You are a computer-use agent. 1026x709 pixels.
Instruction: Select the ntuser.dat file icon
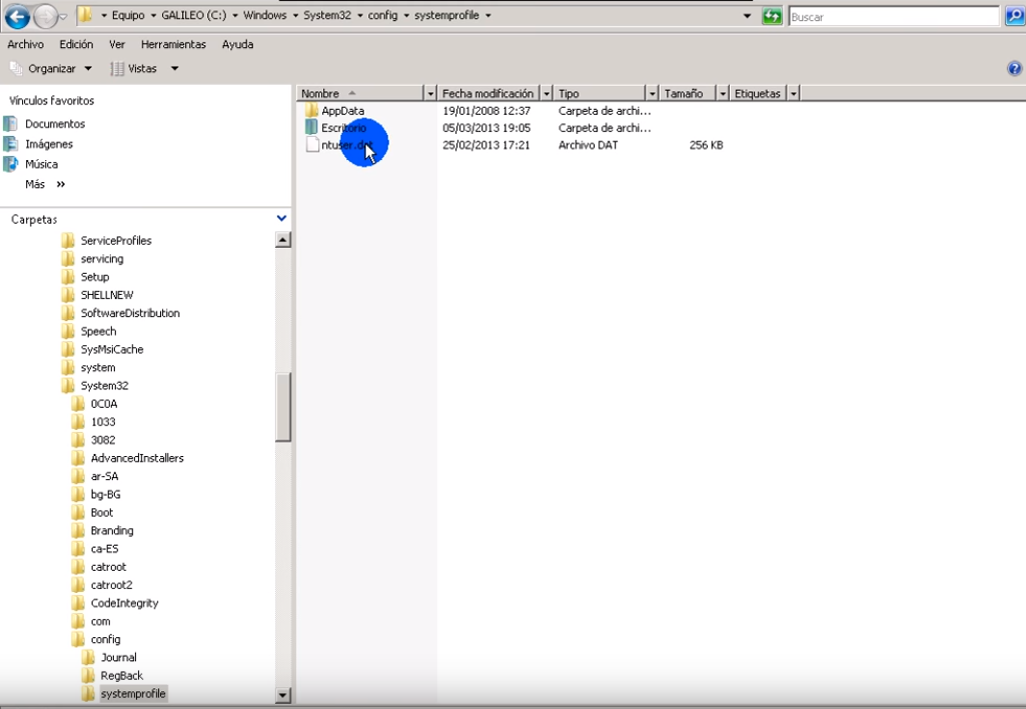point(312,145)
